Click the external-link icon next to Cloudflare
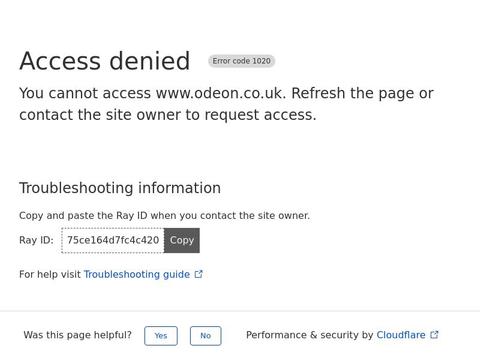 [x=434, y=334]
